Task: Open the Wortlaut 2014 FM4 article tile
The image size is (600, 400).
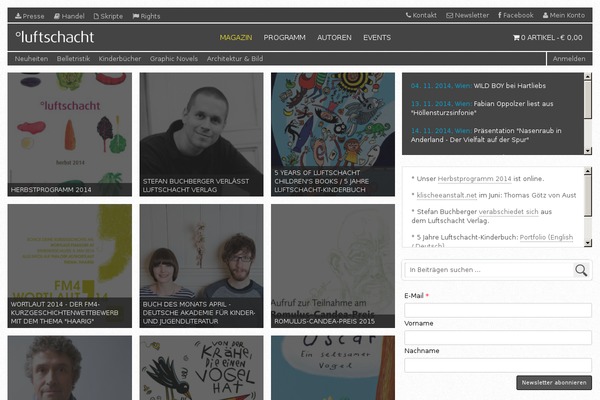Action: pos(70,266)
